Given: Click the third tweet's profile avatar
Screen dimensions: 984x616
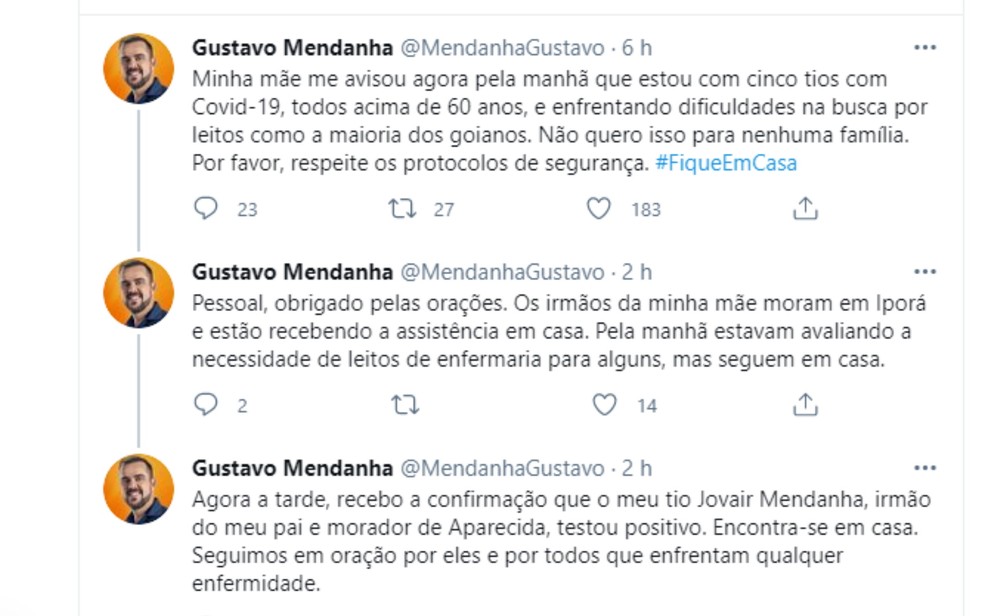Looking at the screenshot, I should 139,488.
